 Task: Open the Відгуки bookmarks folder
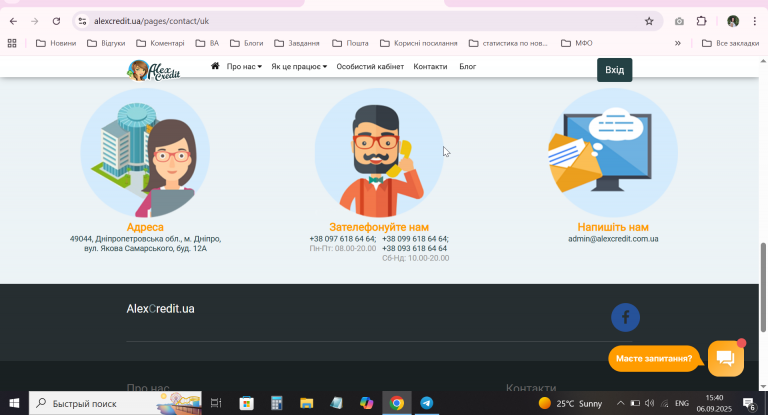[x=106, y=43]
